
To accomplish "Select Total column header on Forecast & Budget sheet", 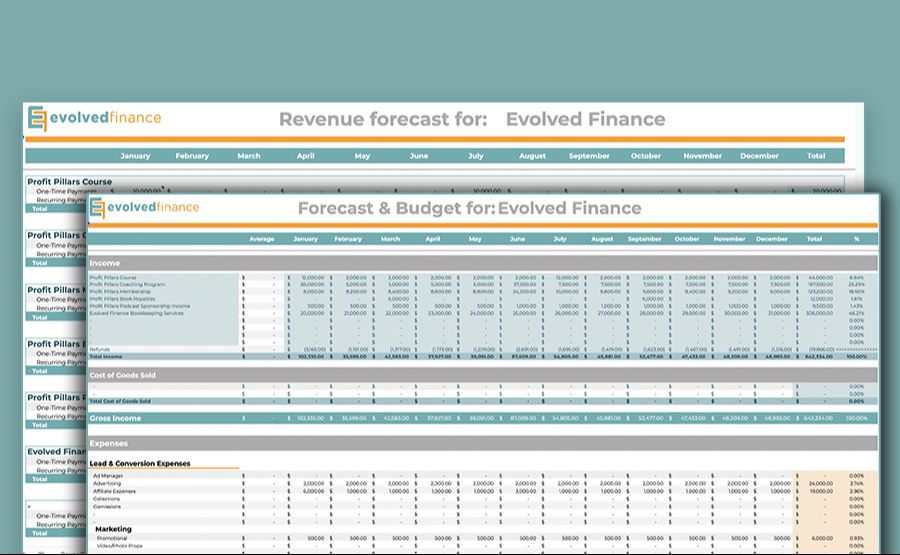I will pyautogui.click(x=814, y=239).
